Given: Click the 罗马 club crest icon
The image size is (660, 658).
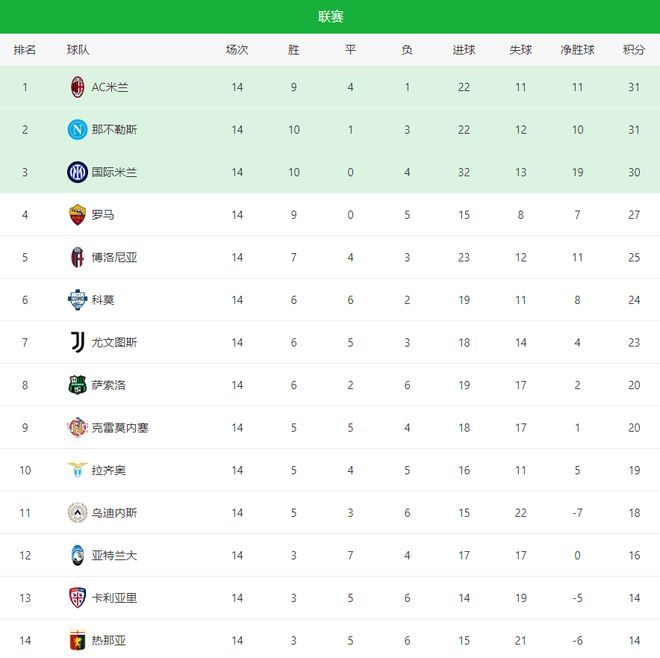Looking at the screenshot, I should pyautogui.click(x=77, y=215).
